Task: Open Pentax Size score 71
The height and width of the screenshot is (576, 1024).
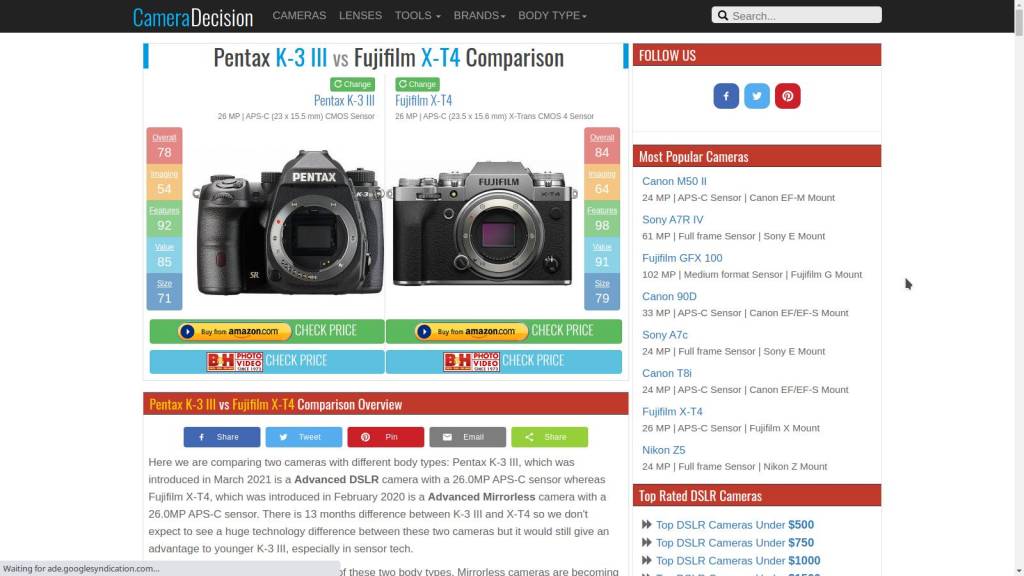Action: pyautogui.click(x=164, y=292)
